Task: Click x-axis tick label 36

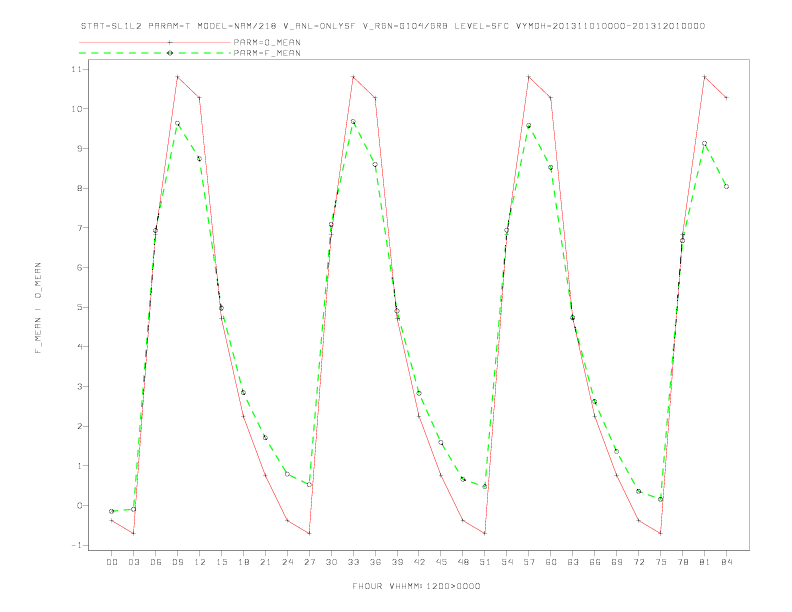Action: [375, 562]
